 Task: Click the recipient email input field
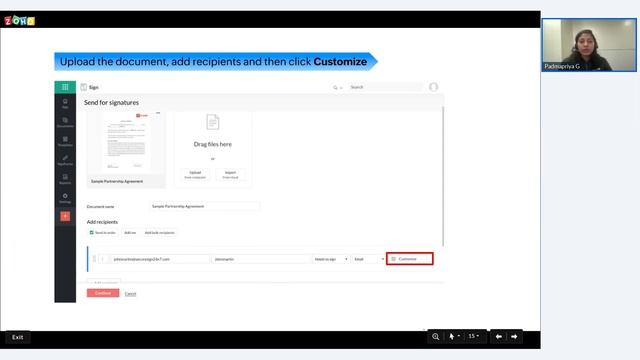160,259
